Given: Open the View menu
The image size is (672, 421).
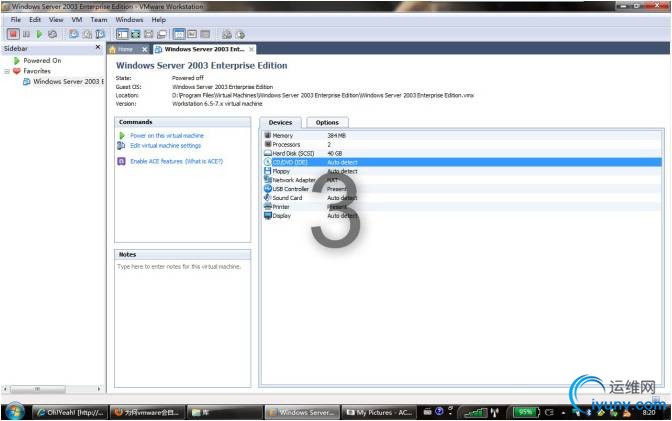Looking at the screenshot, I should (56, 20).
